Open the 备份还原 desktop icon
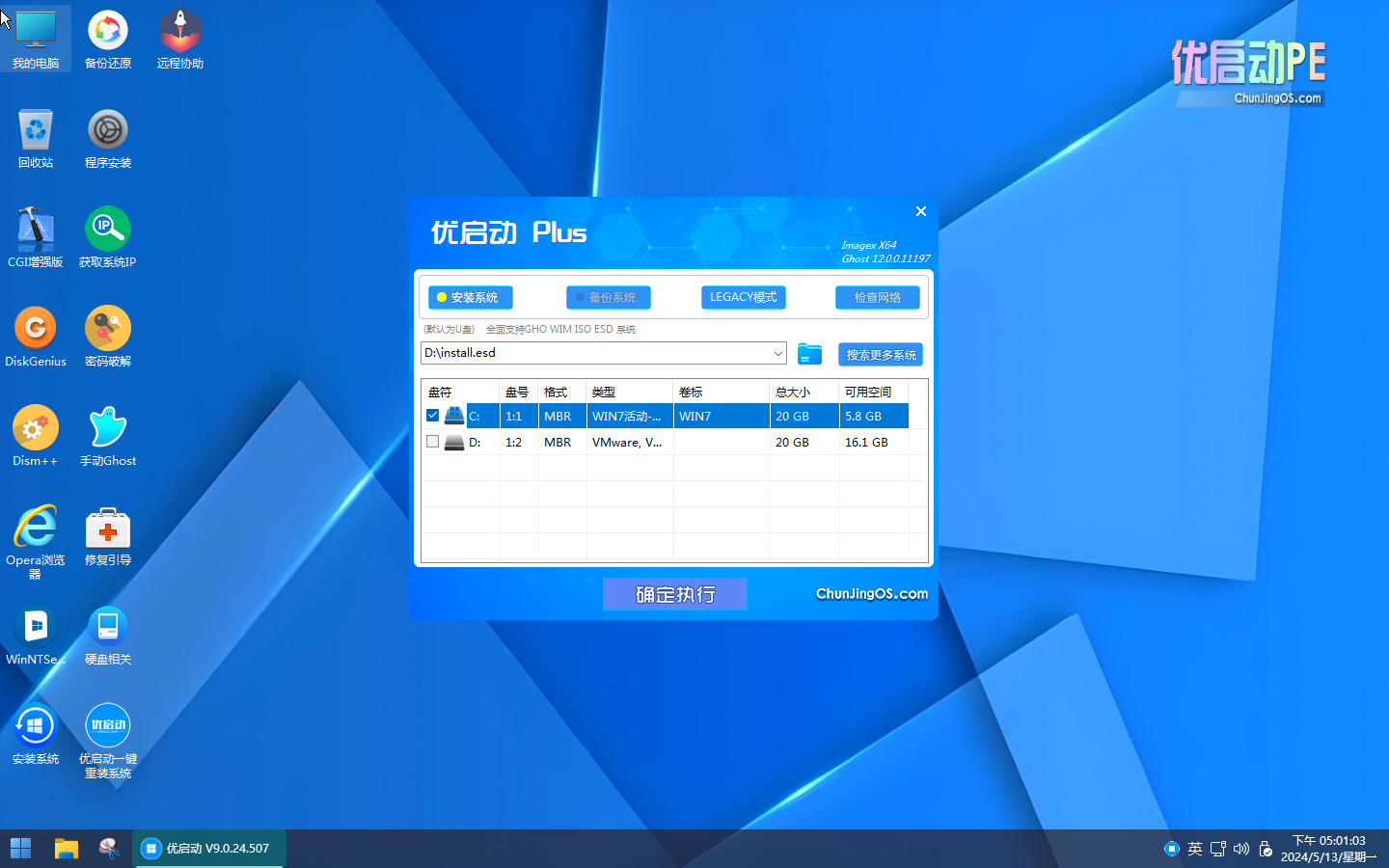1389x868 pixels. 108,39
